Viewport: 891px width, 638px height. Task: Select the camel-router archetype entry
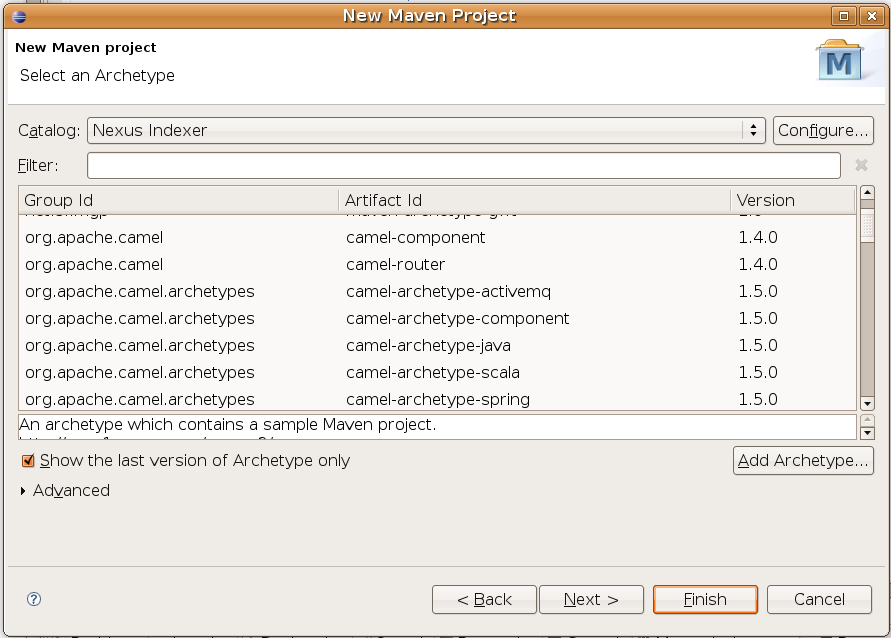click(x=396, y=264)
